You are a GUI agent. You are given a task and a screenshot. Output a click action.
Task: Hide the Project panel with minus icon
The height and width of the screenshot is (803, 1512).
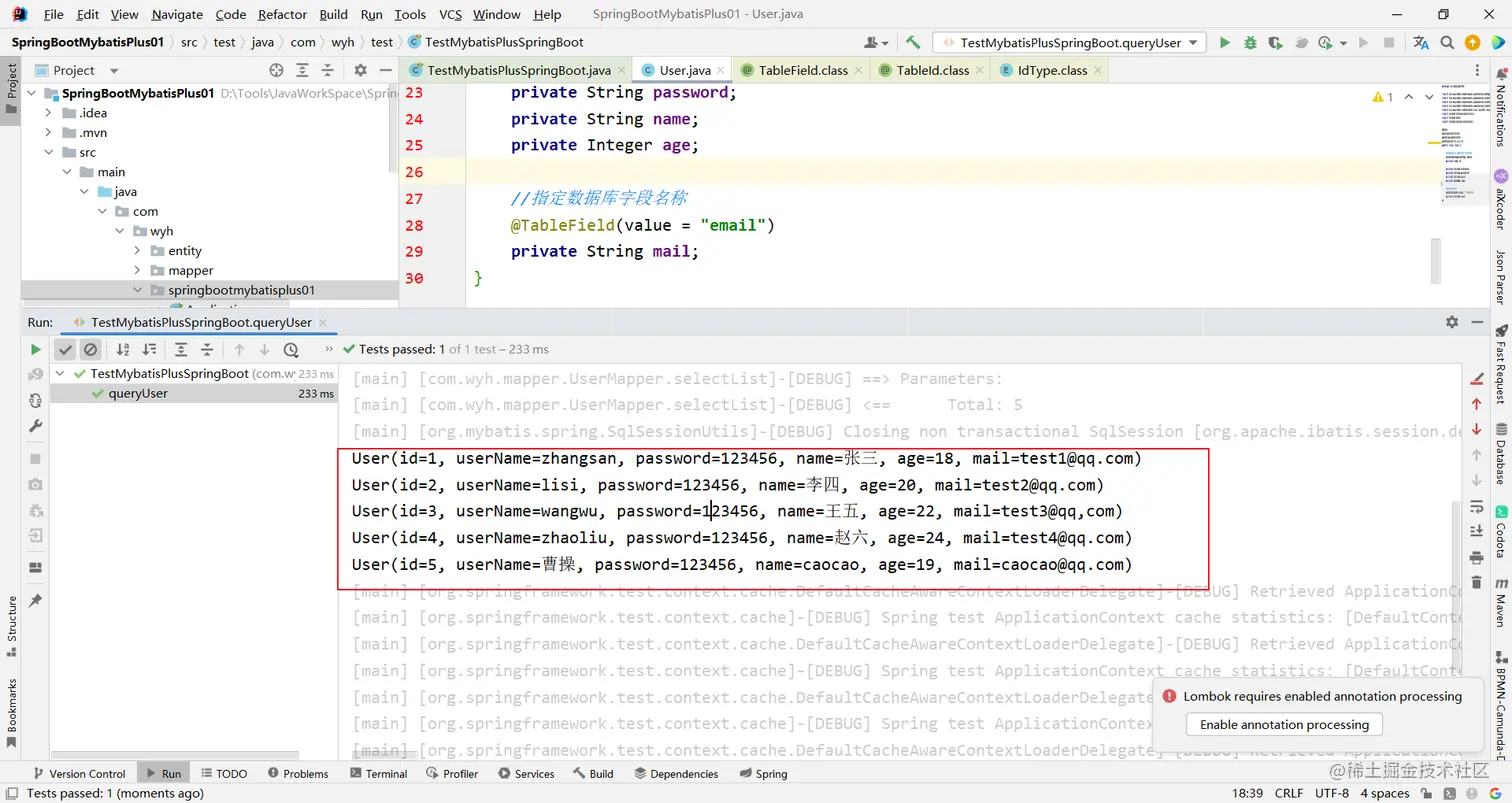pyautogui.click(x=385, y=70)
